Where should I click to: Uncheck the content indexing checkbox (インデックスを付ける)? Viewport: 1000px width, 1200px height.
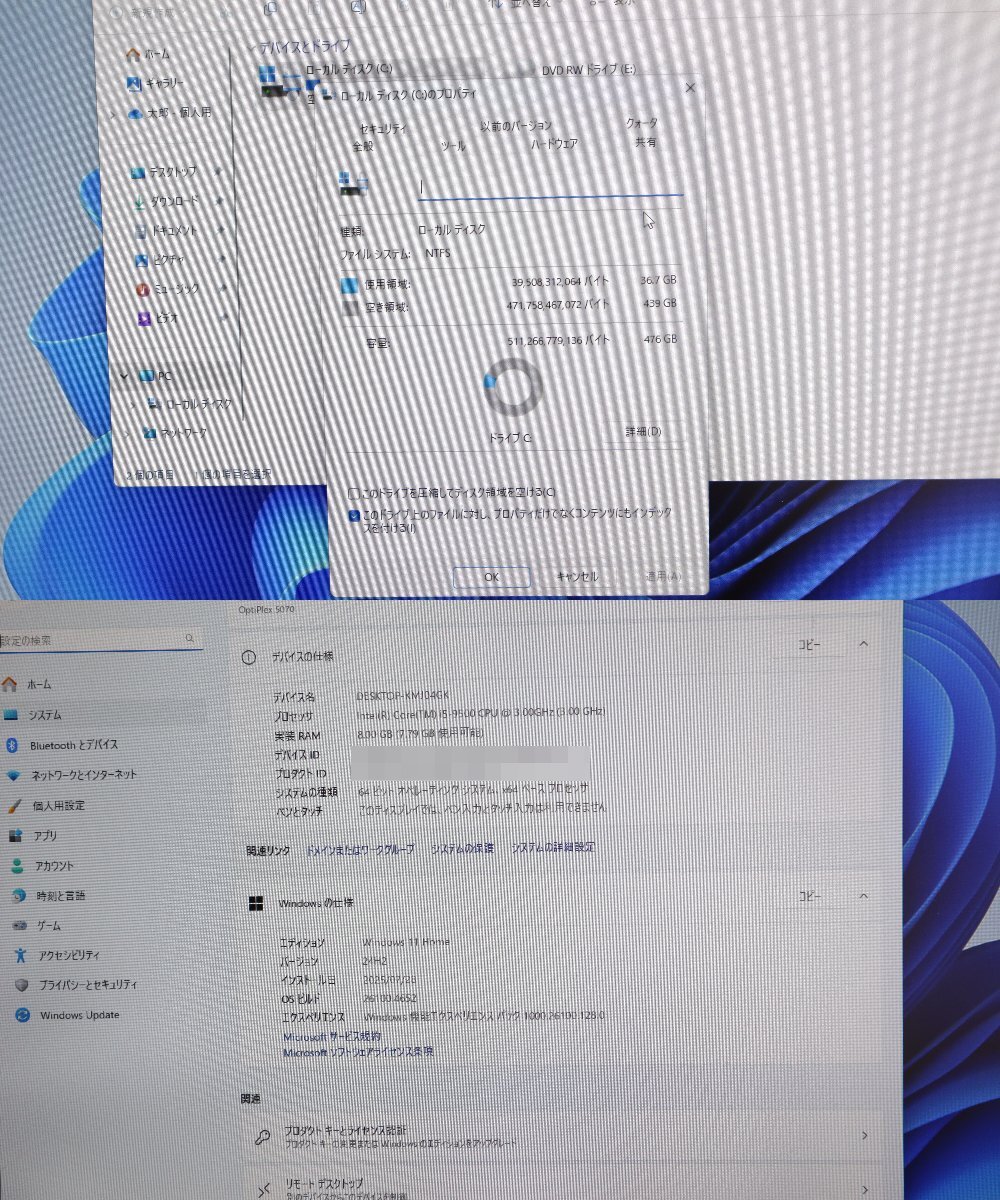(353, 515)
